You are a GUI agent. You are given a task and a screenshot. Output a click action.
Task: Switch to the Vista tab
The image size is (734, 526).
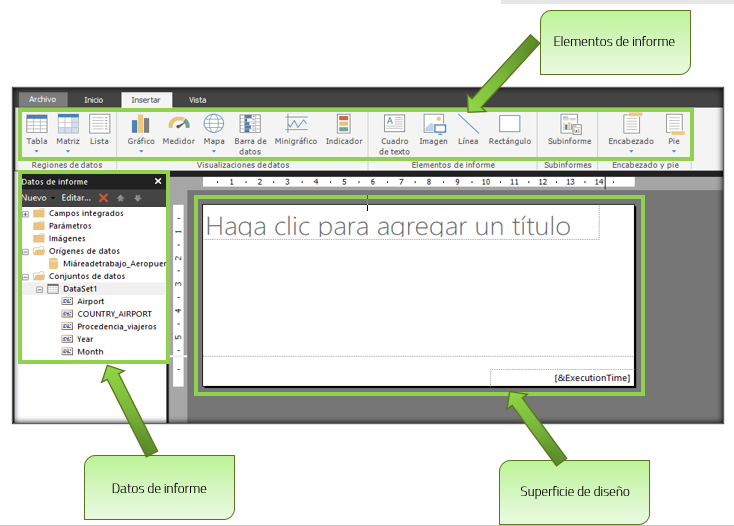(198, 100)
